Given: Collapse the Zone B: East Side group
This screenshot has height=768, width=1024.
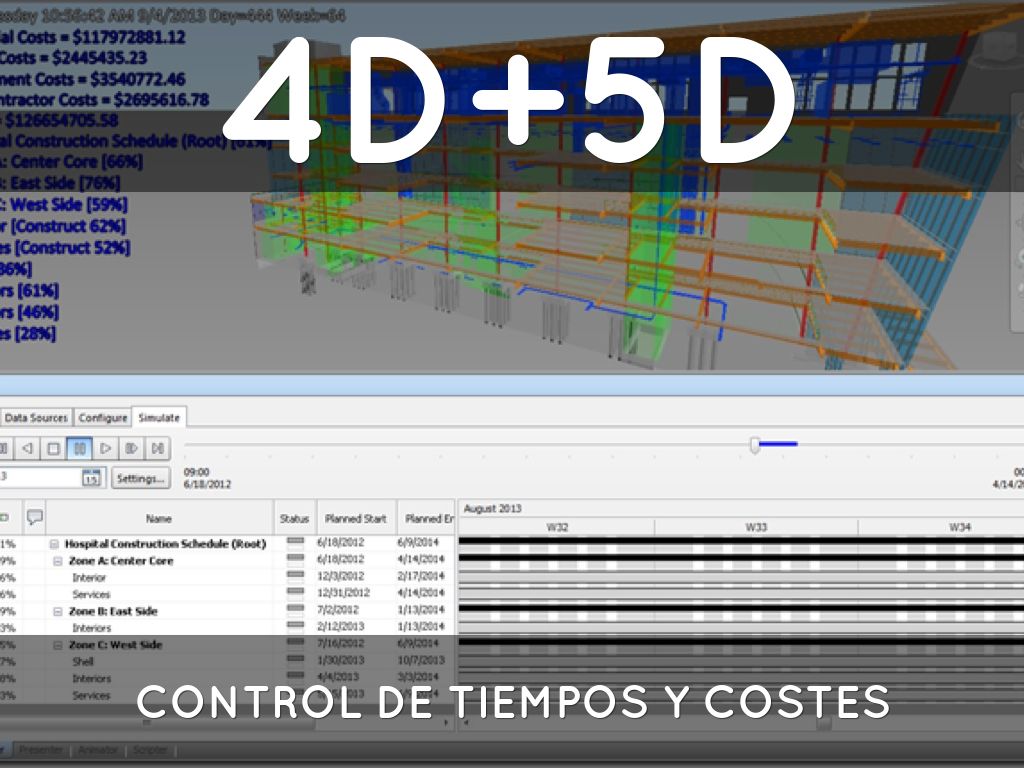Looking at the screenshot, I should [59, 611].
